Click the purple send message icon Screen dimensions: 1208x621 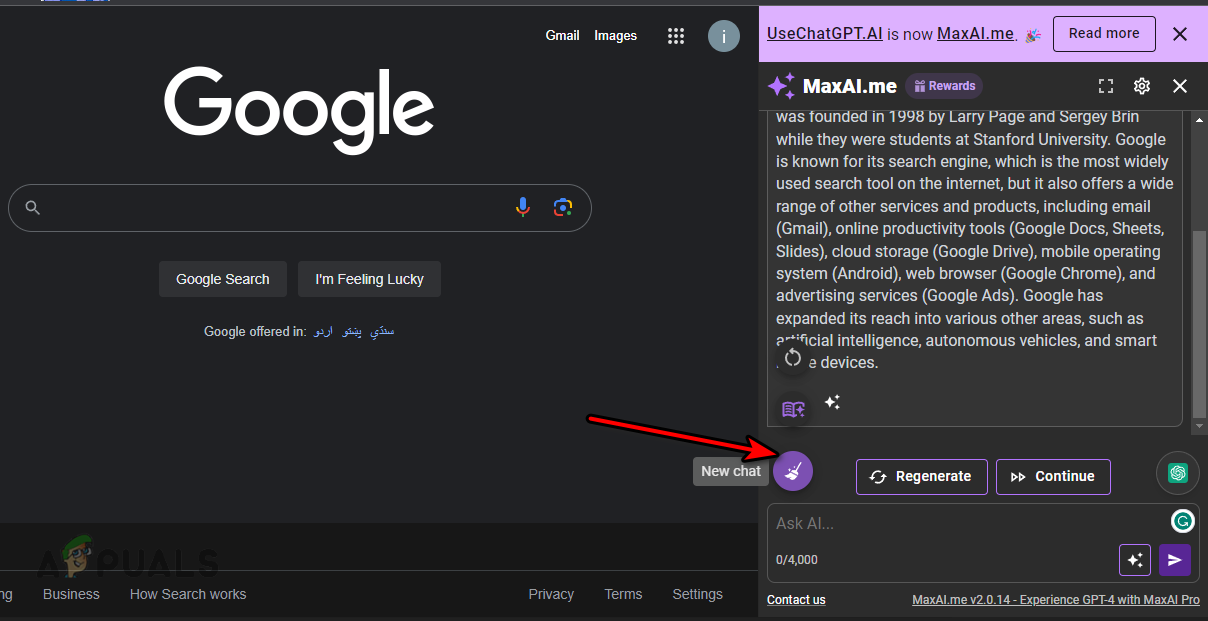tap(1175, 560)
